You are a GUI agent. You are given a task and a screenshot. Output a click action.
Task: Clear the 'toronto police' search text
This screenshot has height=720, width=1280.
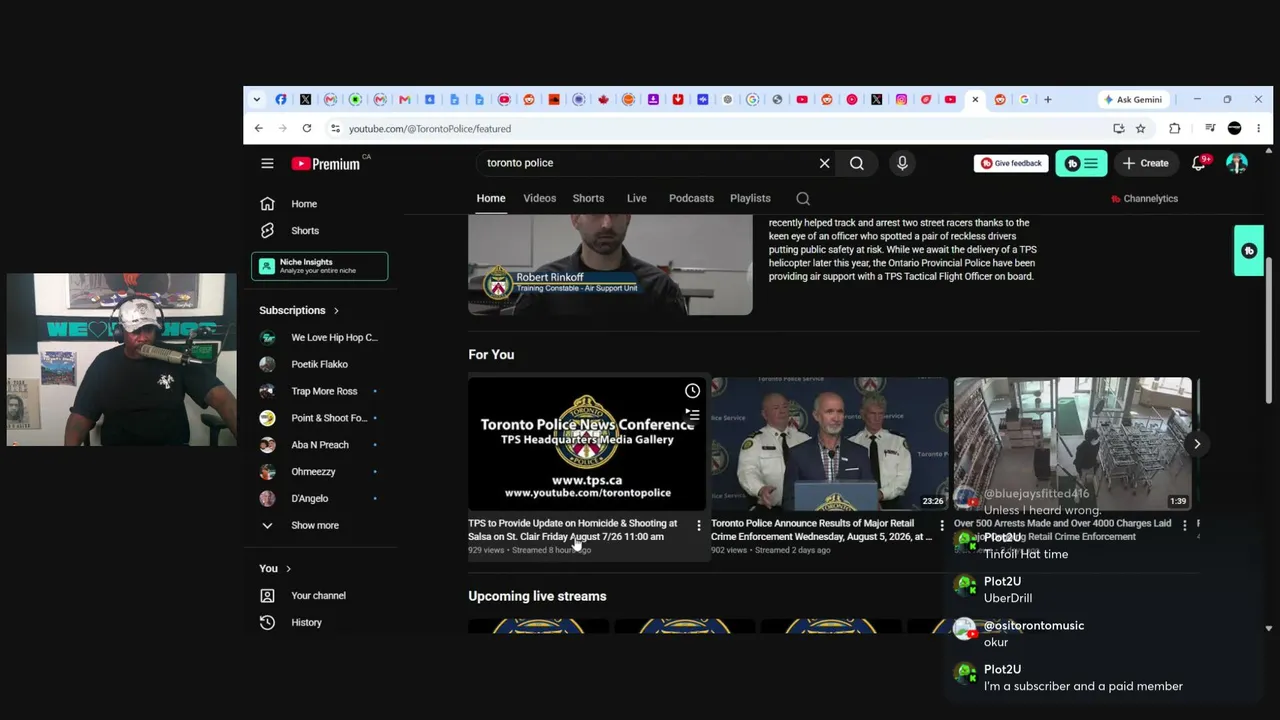pyautogui.click(x=824, y=163)
